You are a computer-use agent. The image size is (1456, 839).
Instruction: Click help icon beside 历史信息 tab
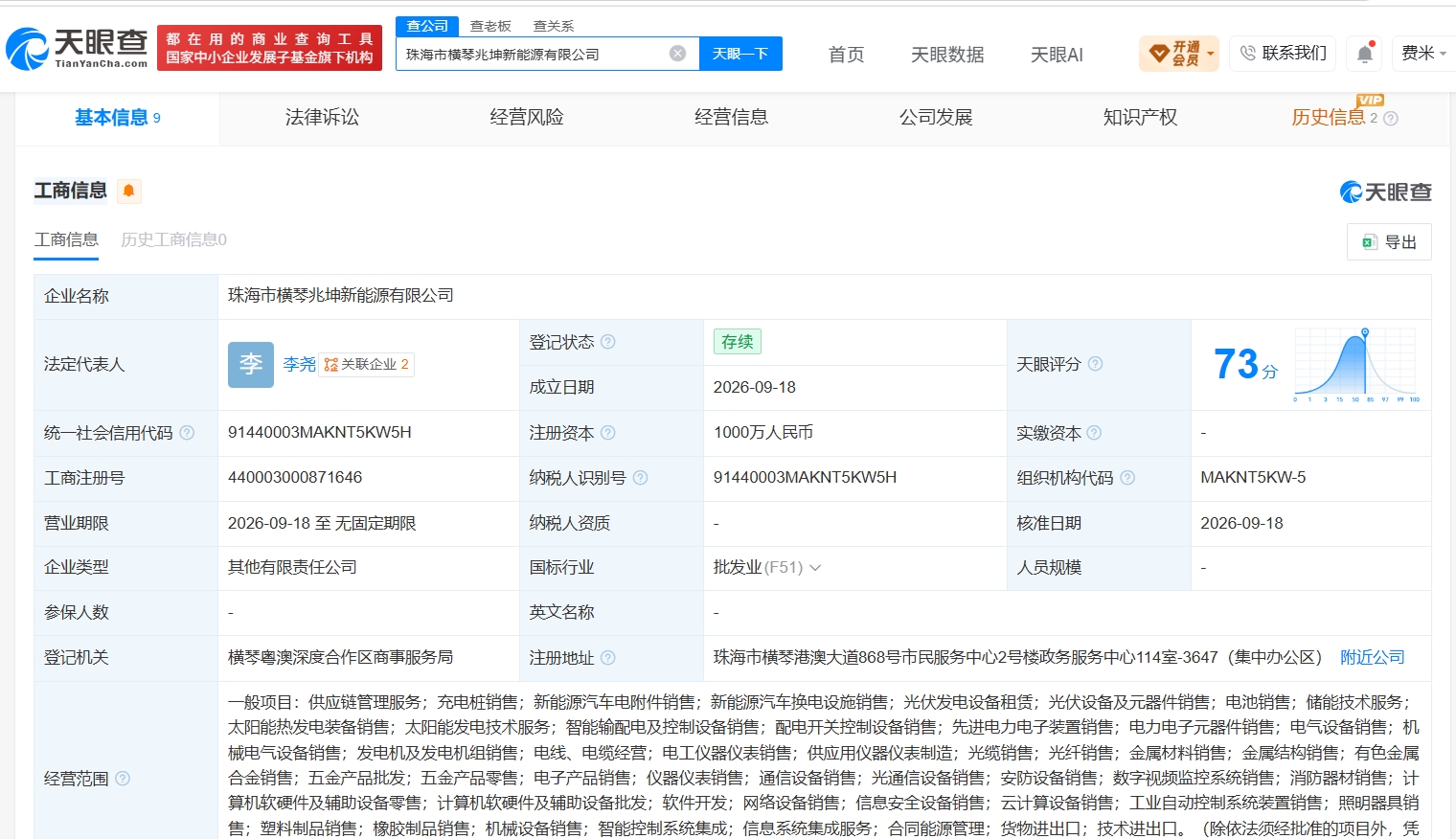pos(1391,119)
